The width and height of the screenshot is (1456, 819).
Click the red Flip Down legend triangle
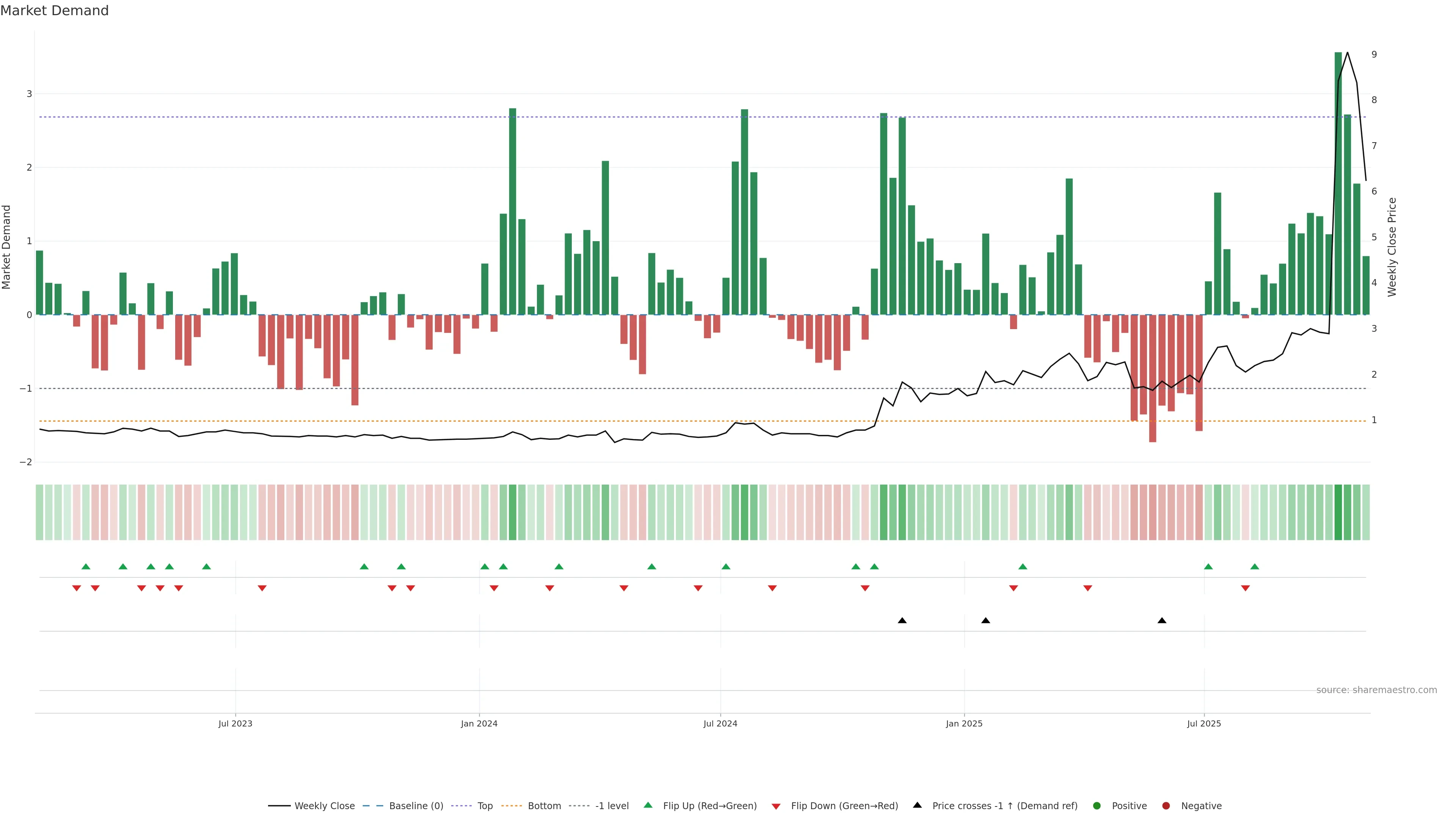[776, 806]
